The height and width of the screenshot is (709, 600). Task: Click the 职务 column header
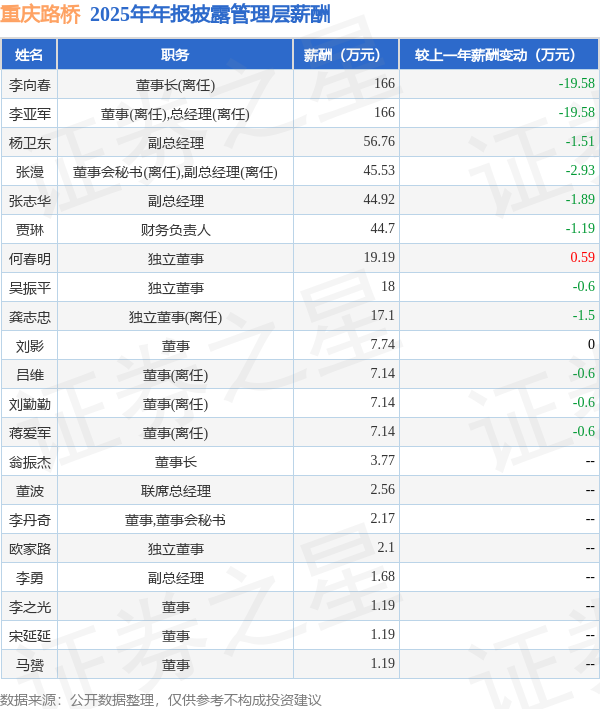[175, 54]
